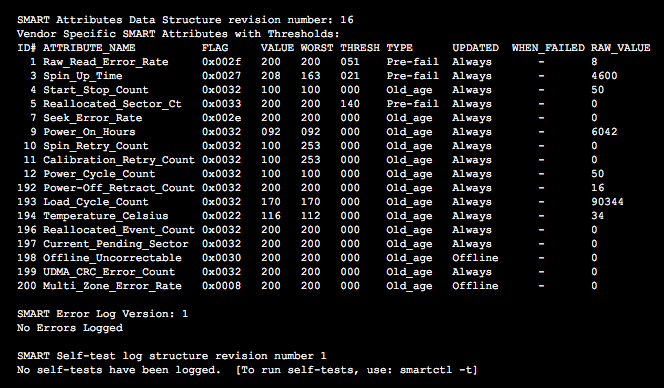Click the Load_Cycle_Count raw value 90344

click(607, 202)
